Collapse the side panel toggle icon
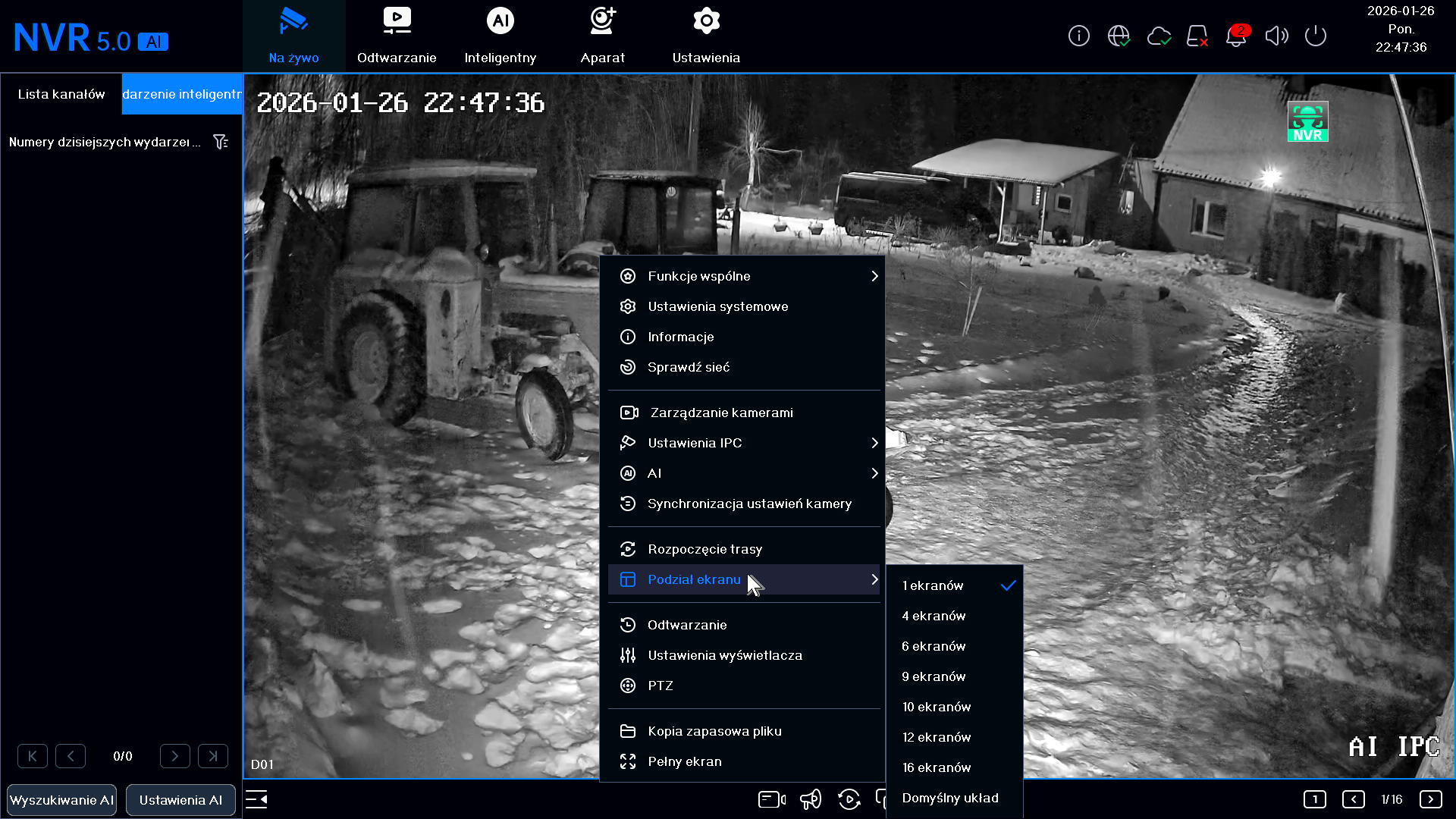 (256, 799)
